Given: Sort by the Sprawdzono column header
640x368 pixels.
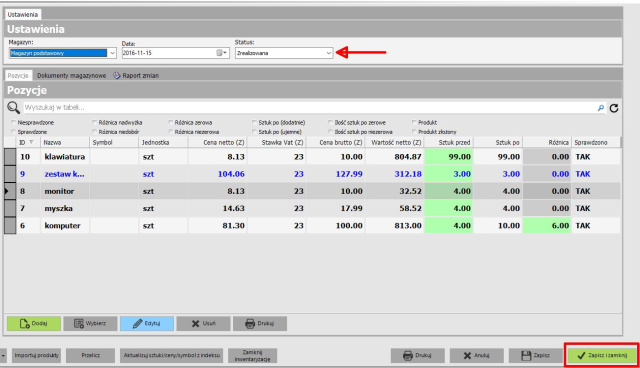Looking at the screenshot, I should click(x=596, y=142).
